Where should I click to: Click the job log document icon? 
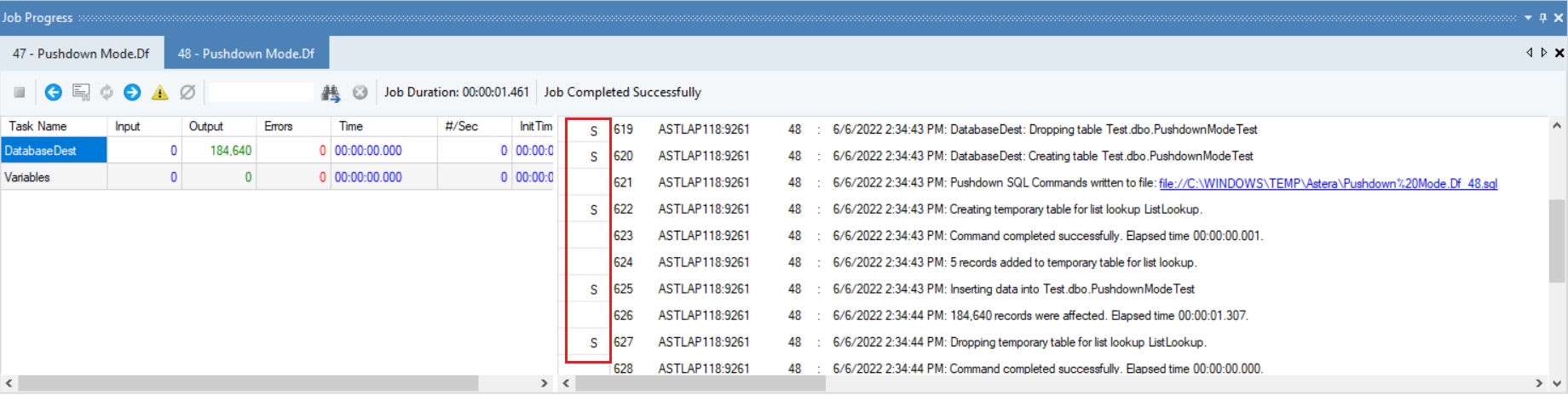[x=81, y=92]
